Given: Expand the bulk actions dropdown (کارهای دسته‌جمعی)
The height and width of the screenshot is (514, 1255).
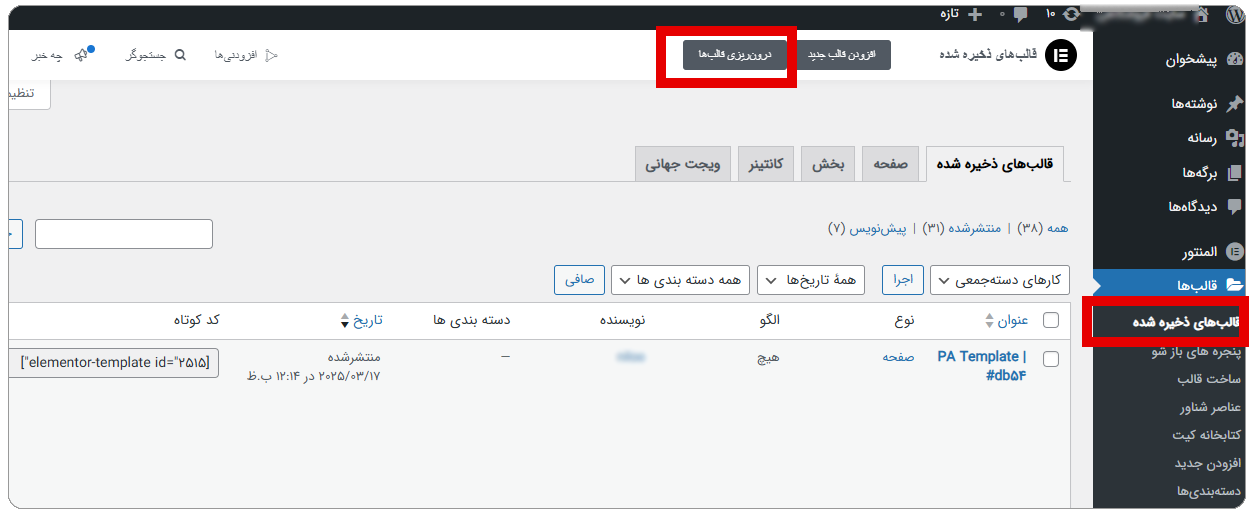Looking at the screenshot, I should pos(1000,281).
